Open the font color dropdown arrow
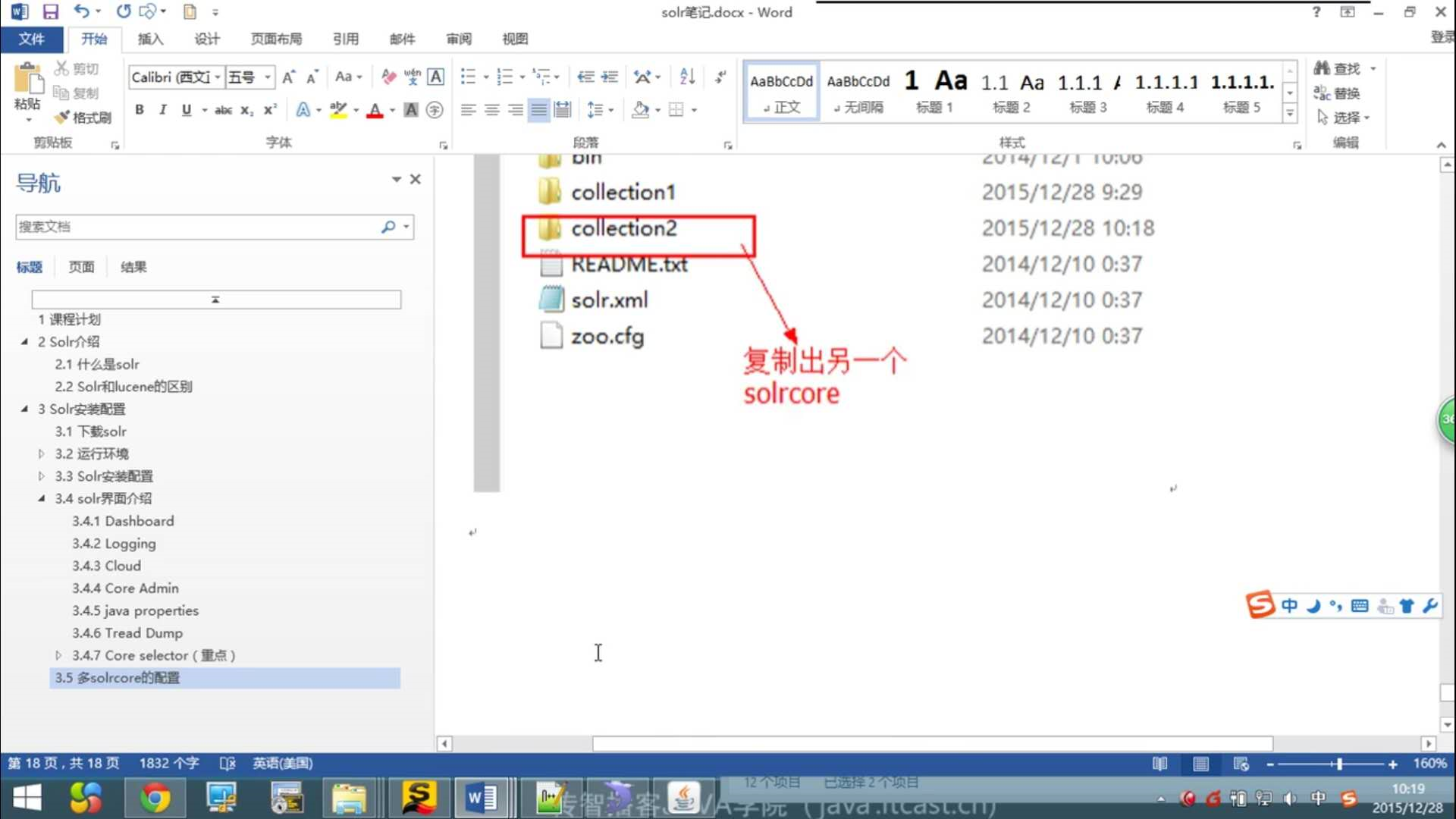 coord(393,110)
